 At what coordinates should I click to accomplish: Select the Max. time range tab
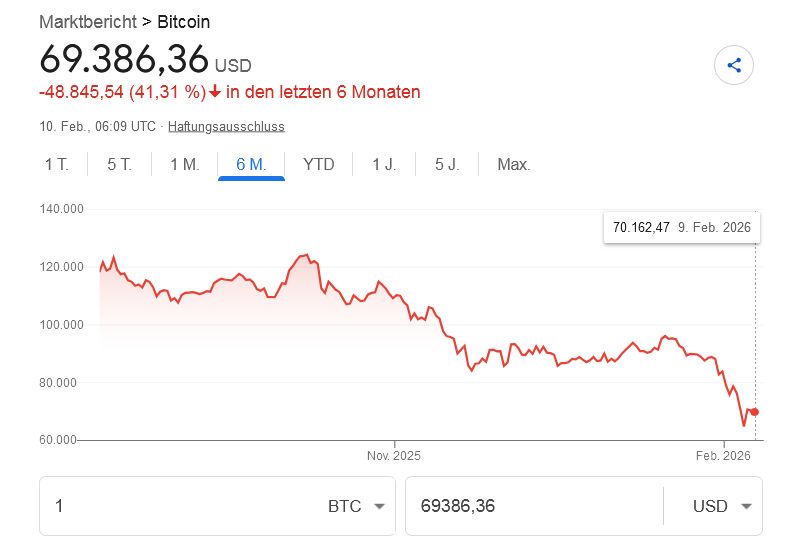tap(514, 165)
